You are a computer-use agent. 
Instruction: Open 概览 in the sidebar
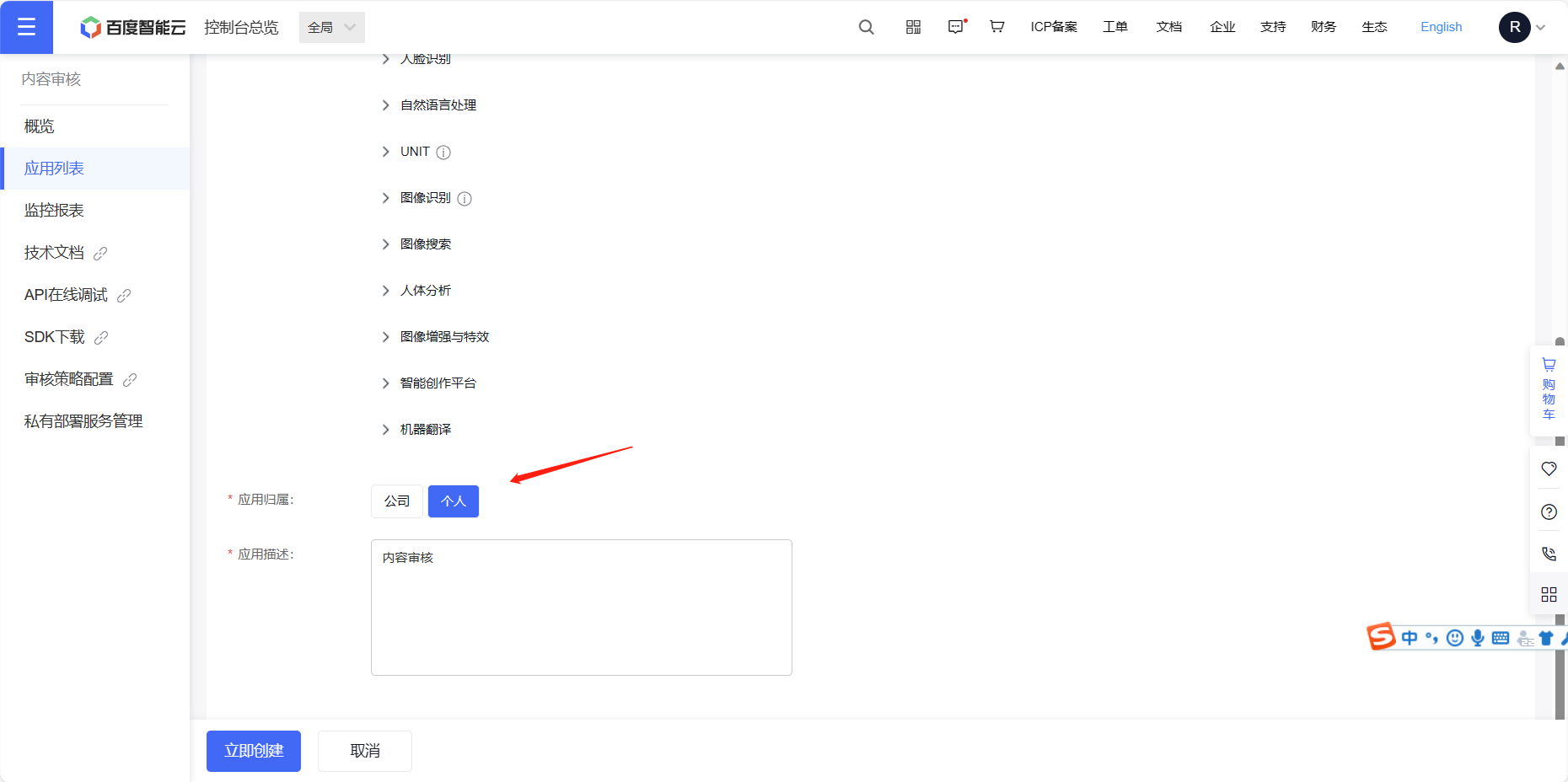click(95, 126)
